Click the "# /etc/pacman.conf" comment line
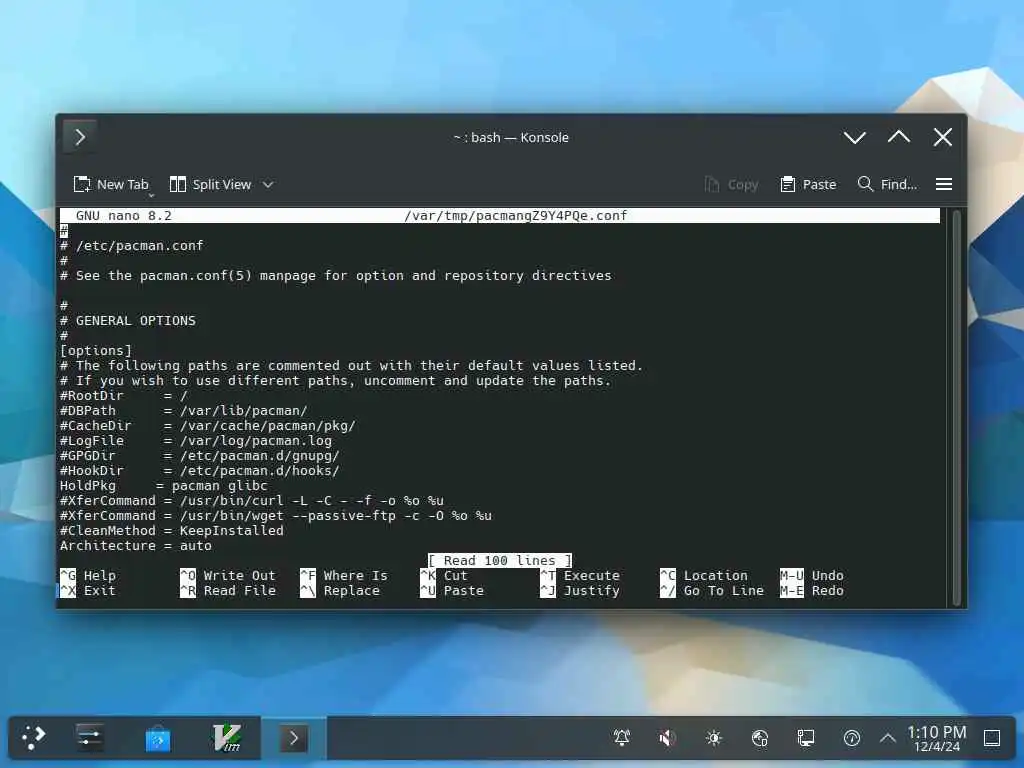The image size is (1024, 768). 131,246
